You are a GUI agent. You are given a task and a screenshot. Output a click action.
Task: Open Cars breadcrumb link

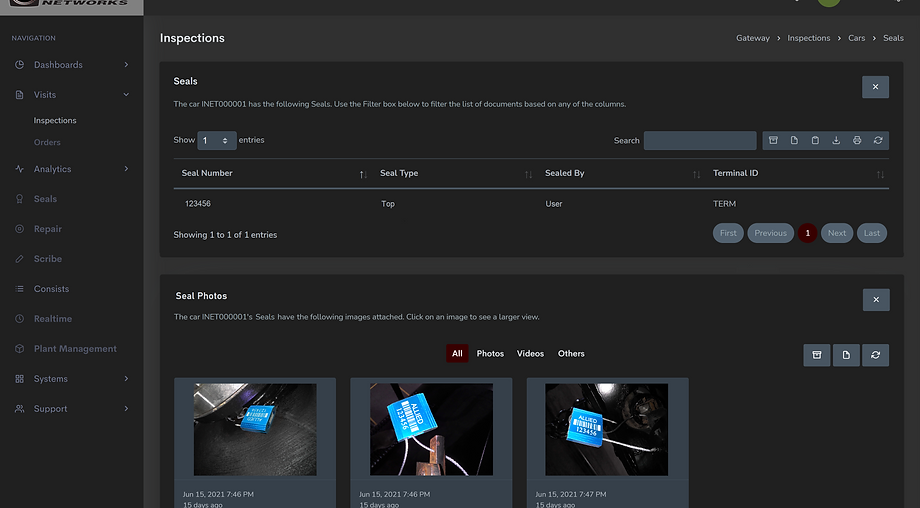[857, 38]
